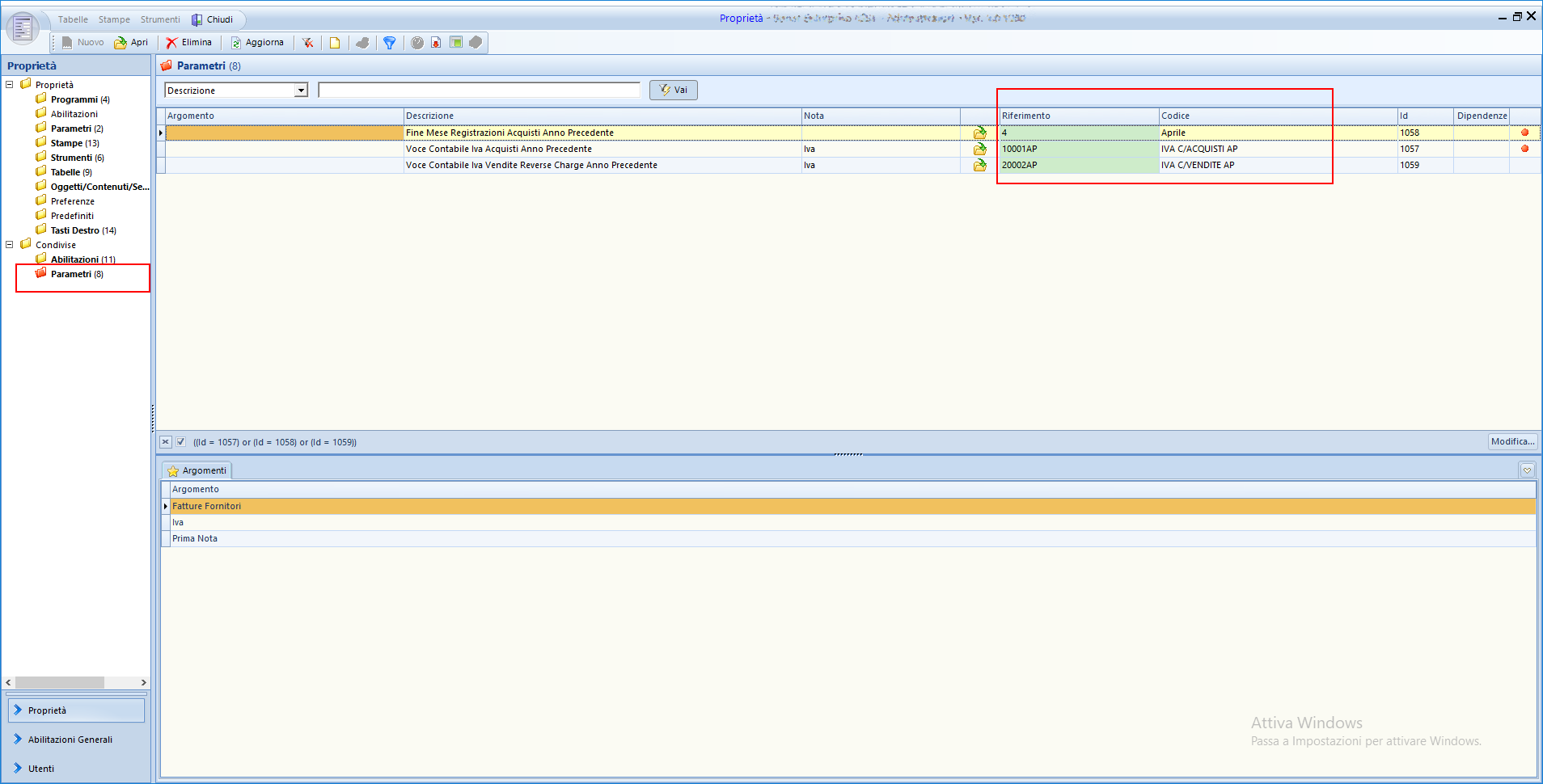Click the blank yellow page toolbar icon
Image resolution: width=1543 pixels, height=784 pixels.
coord(335,43)
